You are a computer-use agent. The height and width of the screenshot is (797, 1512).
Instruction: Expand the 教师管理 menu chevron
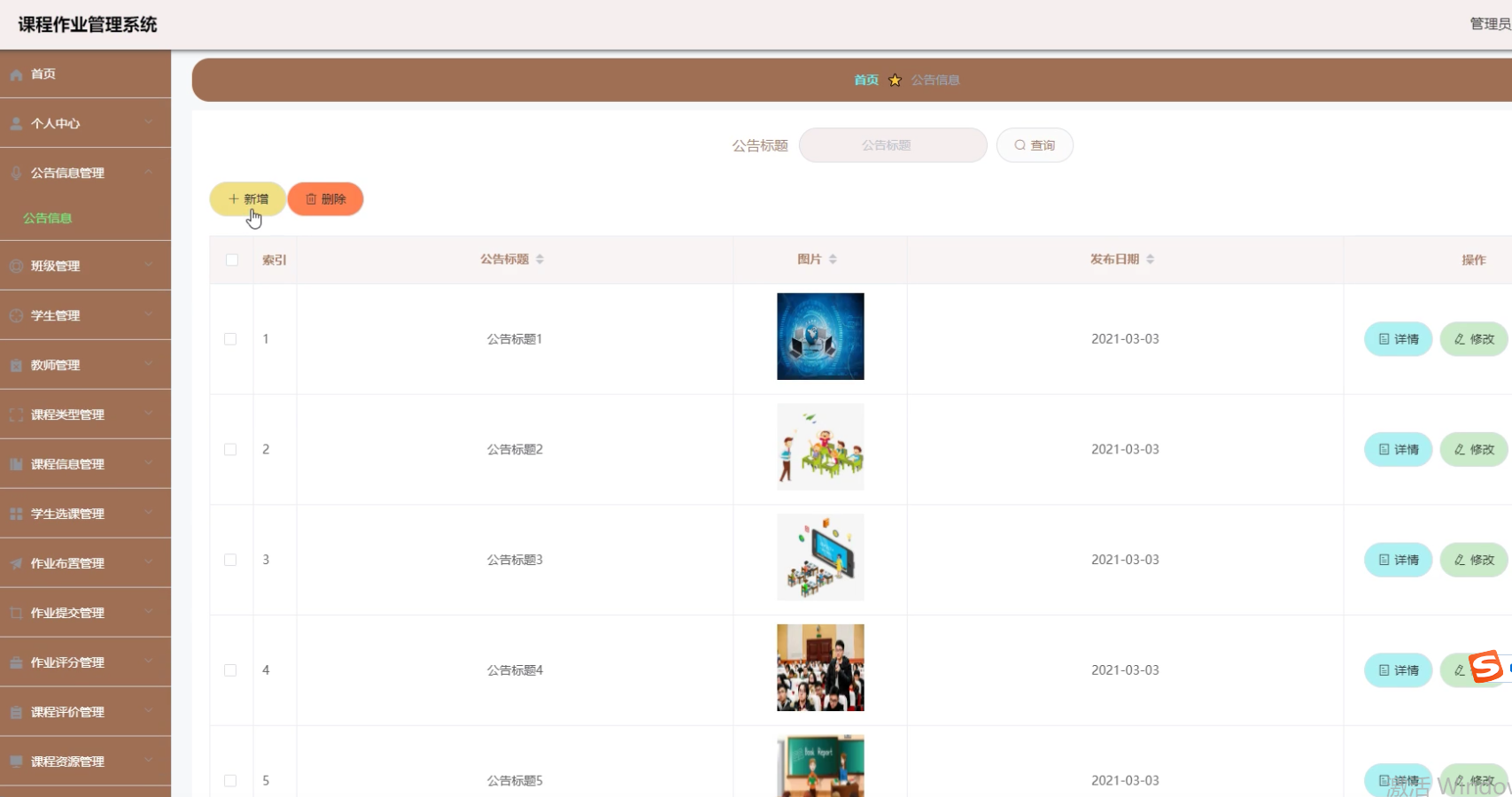coord(149,363)
